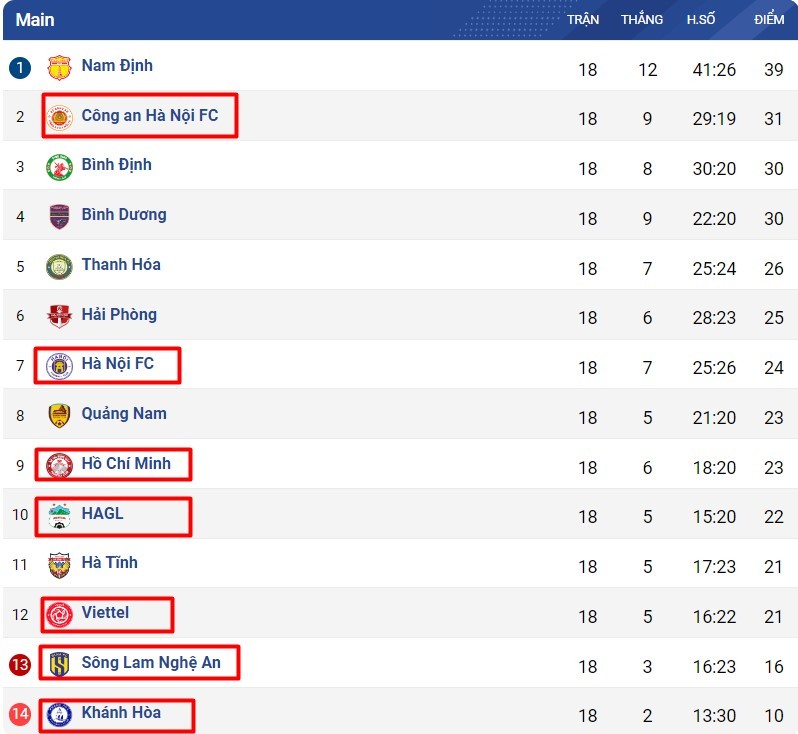The height and width of the screenshot is (734, 798).
Task: Select the Main standings tab
Action: (35, 20)
